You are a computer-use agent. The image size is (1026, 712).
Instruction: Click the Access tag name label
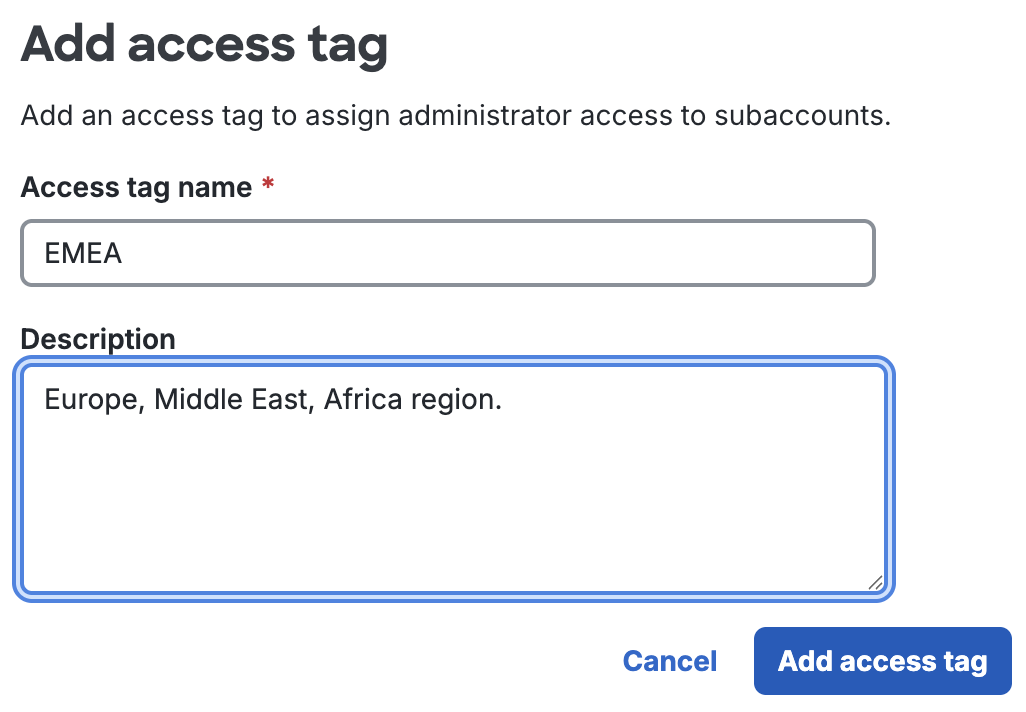coord(135,187)
